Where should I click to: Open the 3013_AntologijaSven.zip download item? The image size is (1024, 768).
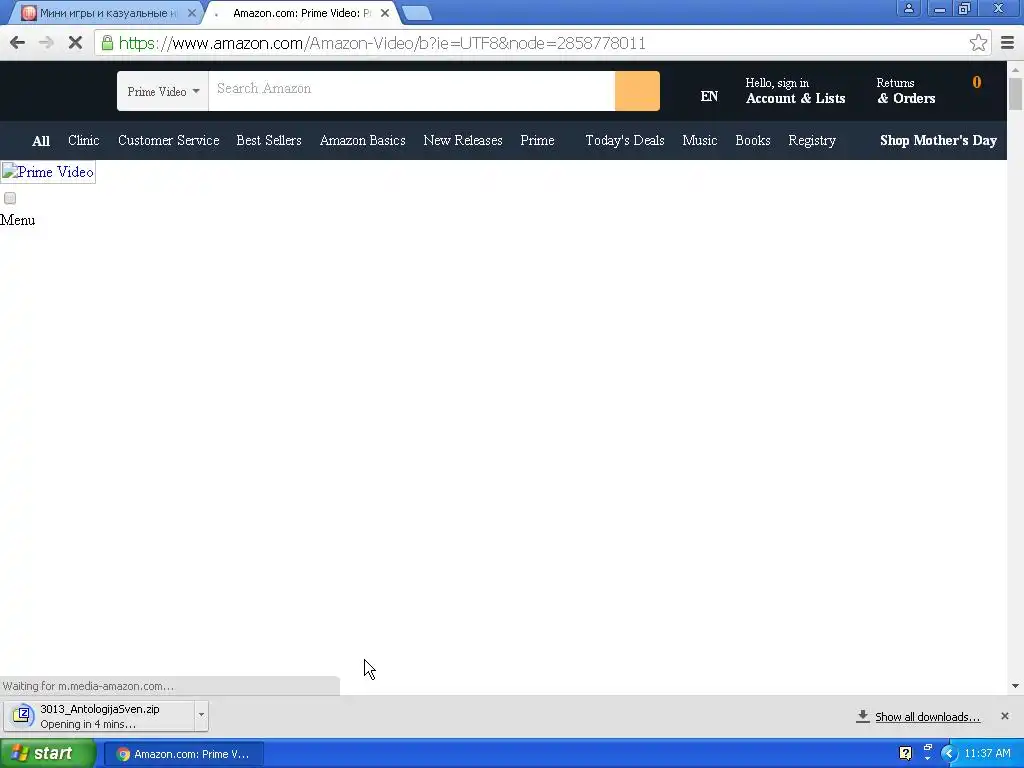click(x=100, y=716)
